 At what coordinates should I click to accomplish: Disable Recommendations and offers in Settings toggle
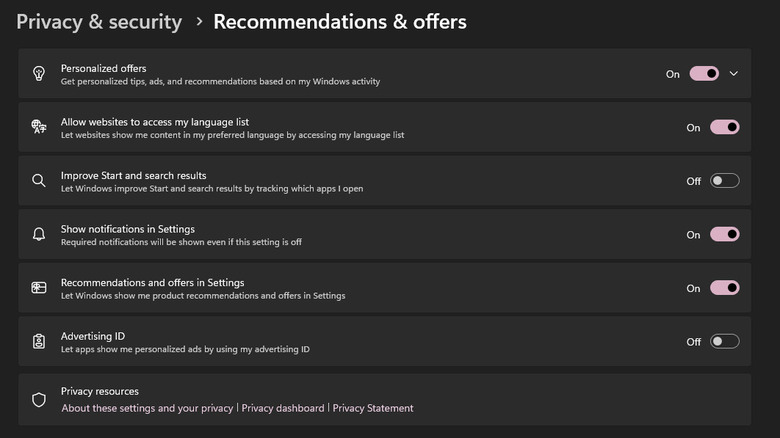724,288
